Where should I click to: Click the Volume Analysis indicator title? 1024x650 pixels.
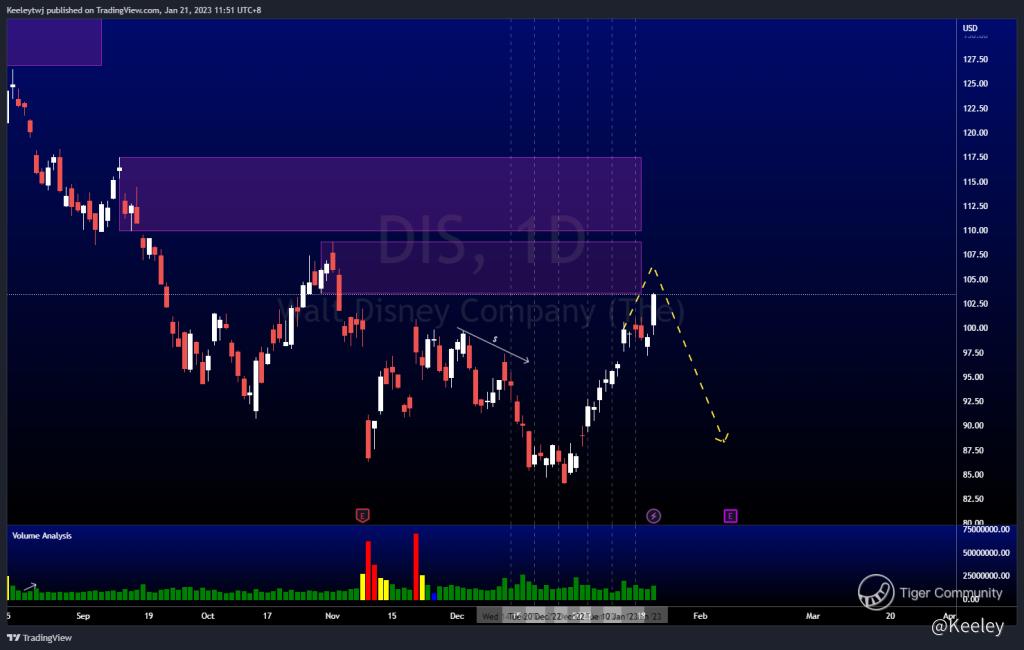tap(42, 536)
